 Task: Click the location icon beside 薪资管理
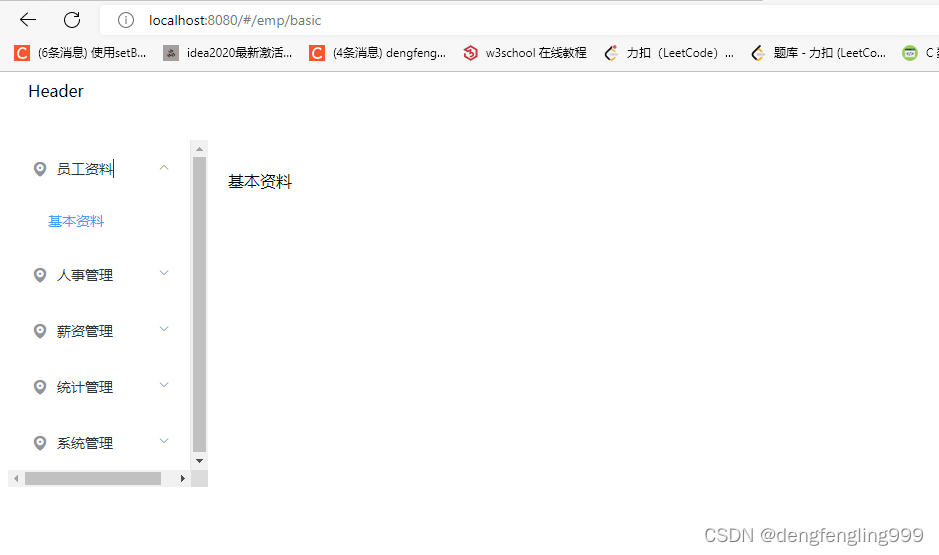pyautogui.click(x=40, y=331)
